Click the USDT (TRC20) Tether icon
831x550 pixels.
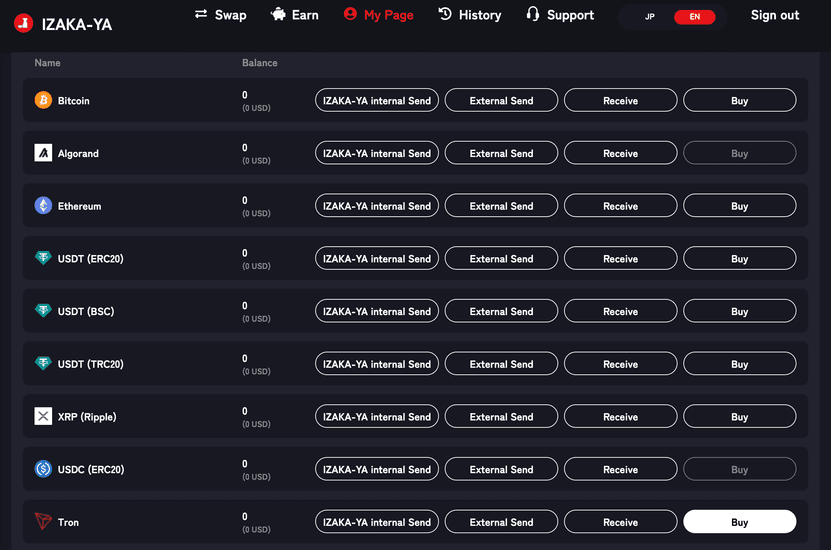click(x=43, y=363)
